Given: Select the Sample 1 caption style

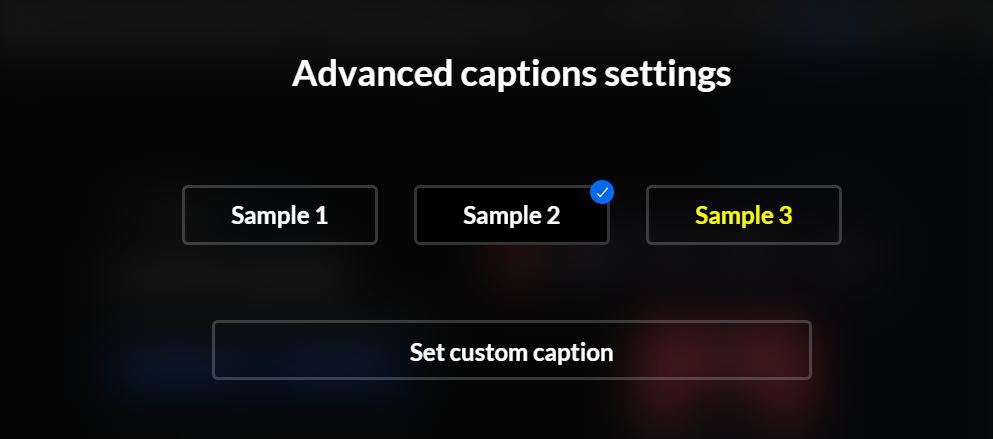Looking at the screenshot, I should pos(280,215).
